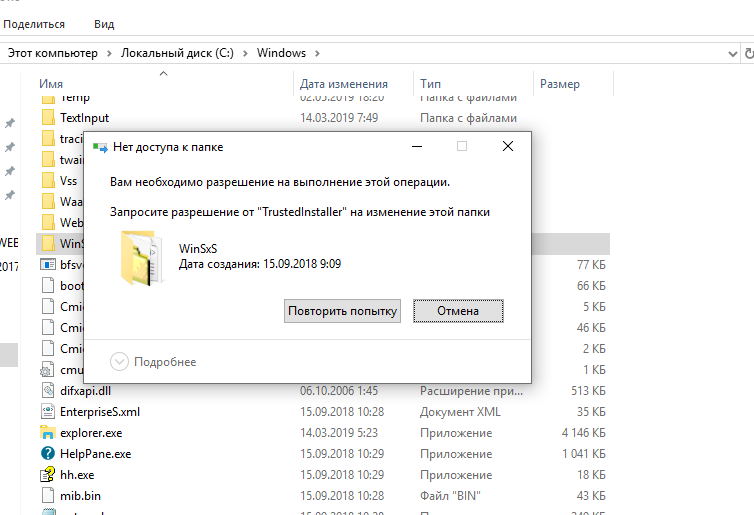The height and width of the screenshot is (515, 754).
Task: Click Локальный диск (C:) in breadcrumb
Action: pos(177,53)
